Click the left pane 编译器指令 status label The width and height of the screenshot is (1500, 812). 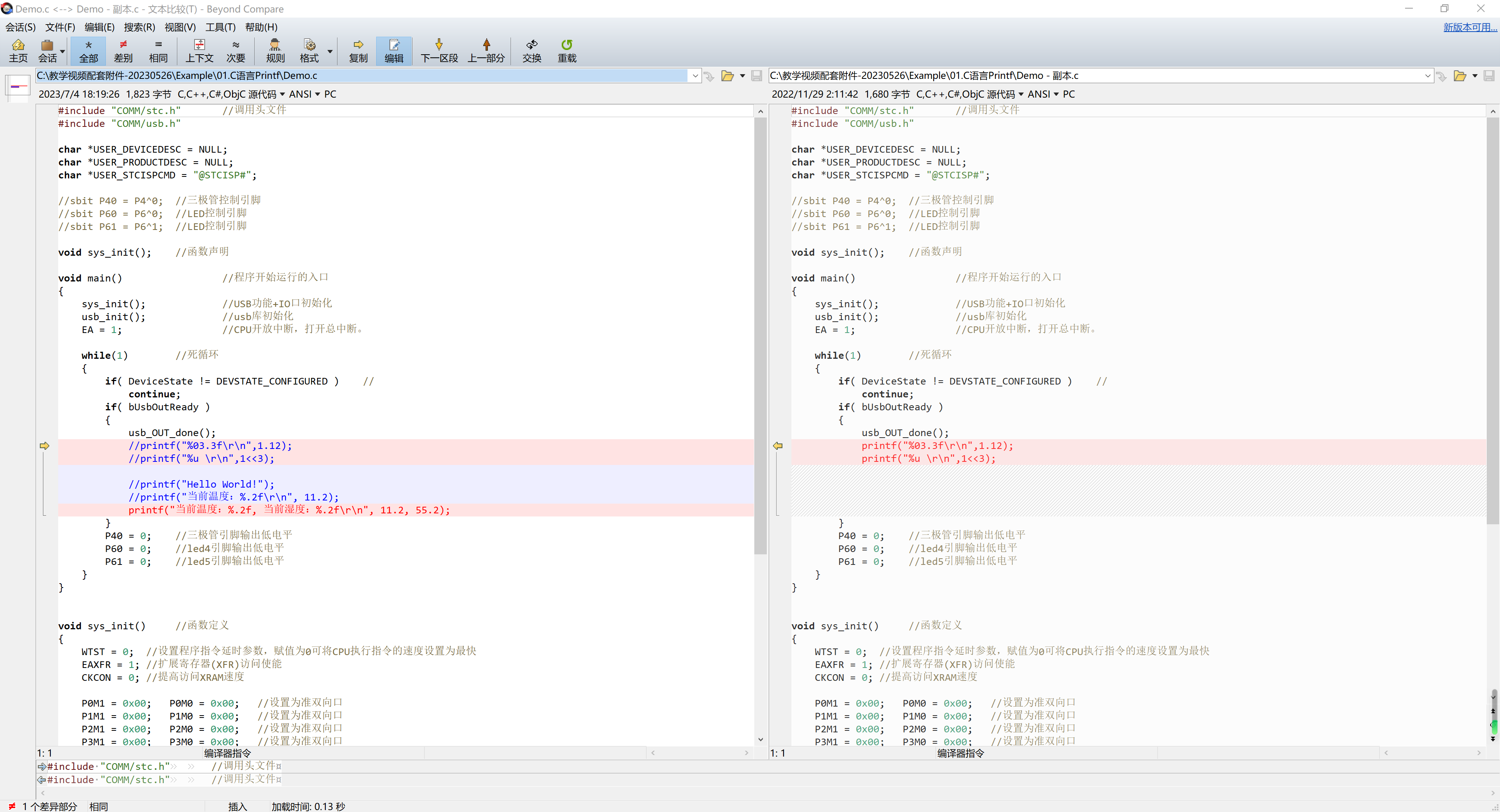click(227, 753)
